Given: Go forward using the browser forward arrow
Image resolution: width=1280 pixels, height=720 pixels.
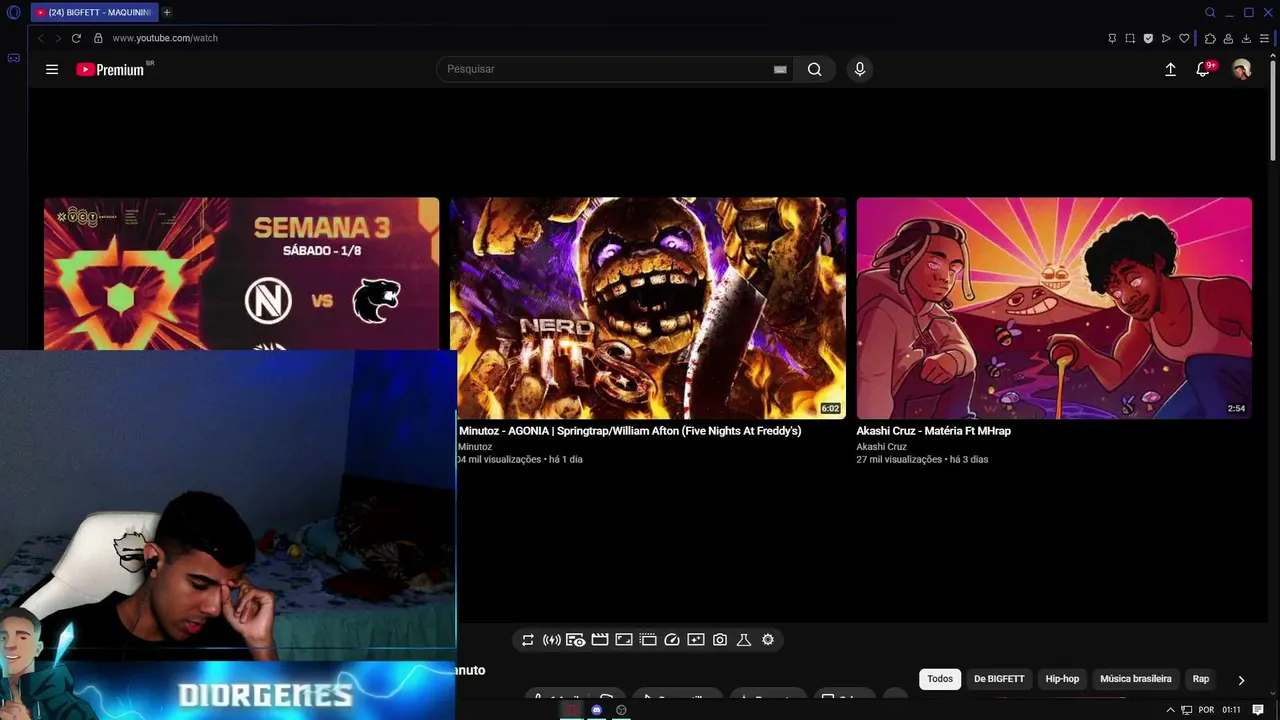Looking at the screenshot, I should tap(58, 38).
